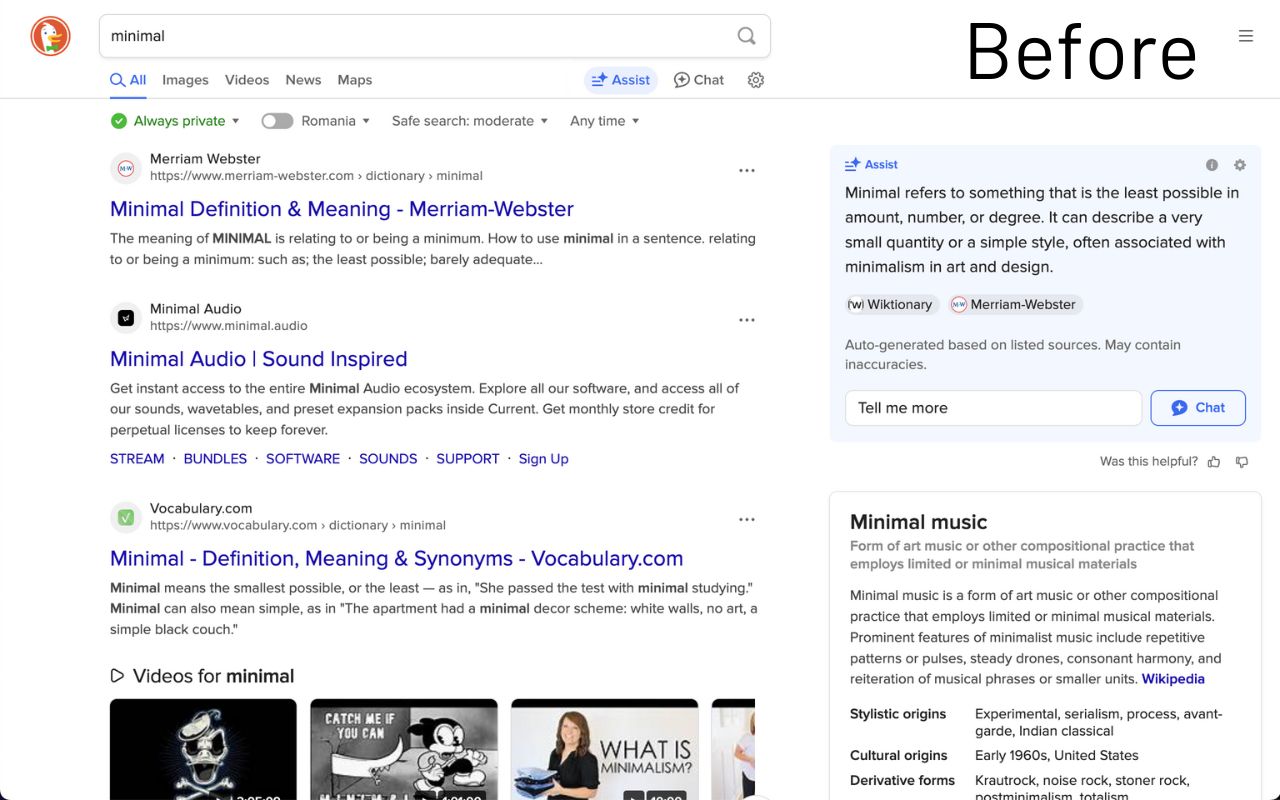Viewport: 1280px width, 800px height.
Task: Click Videos for minimal play icon
Action: coord(118,676)
